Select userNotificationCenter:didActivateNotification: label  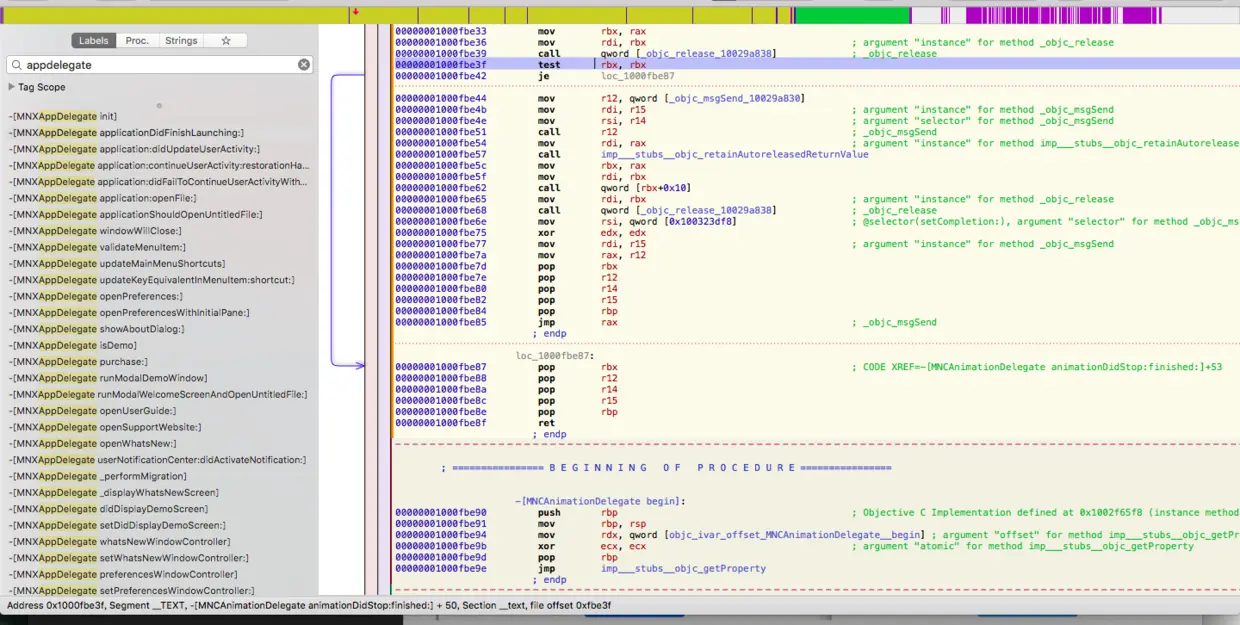point(157,460)
